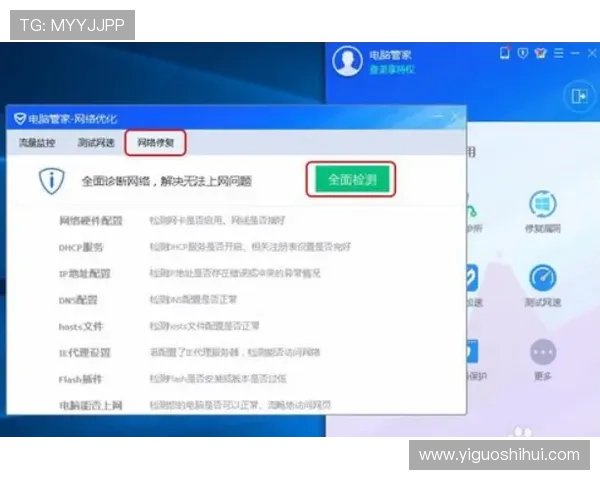Image resolution: width=600 pixels, height=480 pixels.
Task: Close the 电脑管家 main window
Action: pyautogui.click(x=592, y=53)
